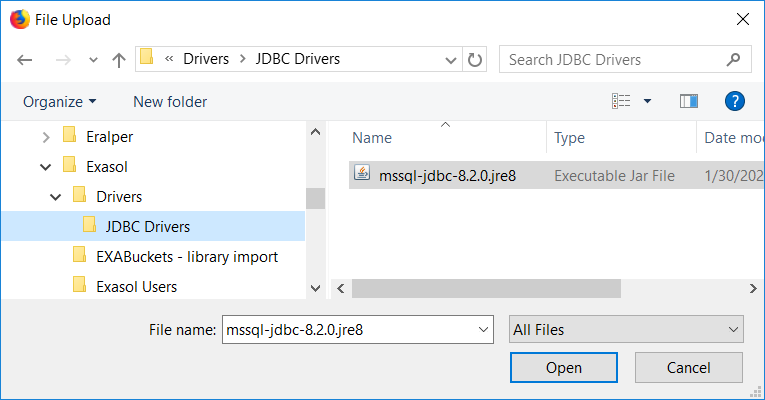
Task: Open the Organize menu
Action: tap(60, 102)
